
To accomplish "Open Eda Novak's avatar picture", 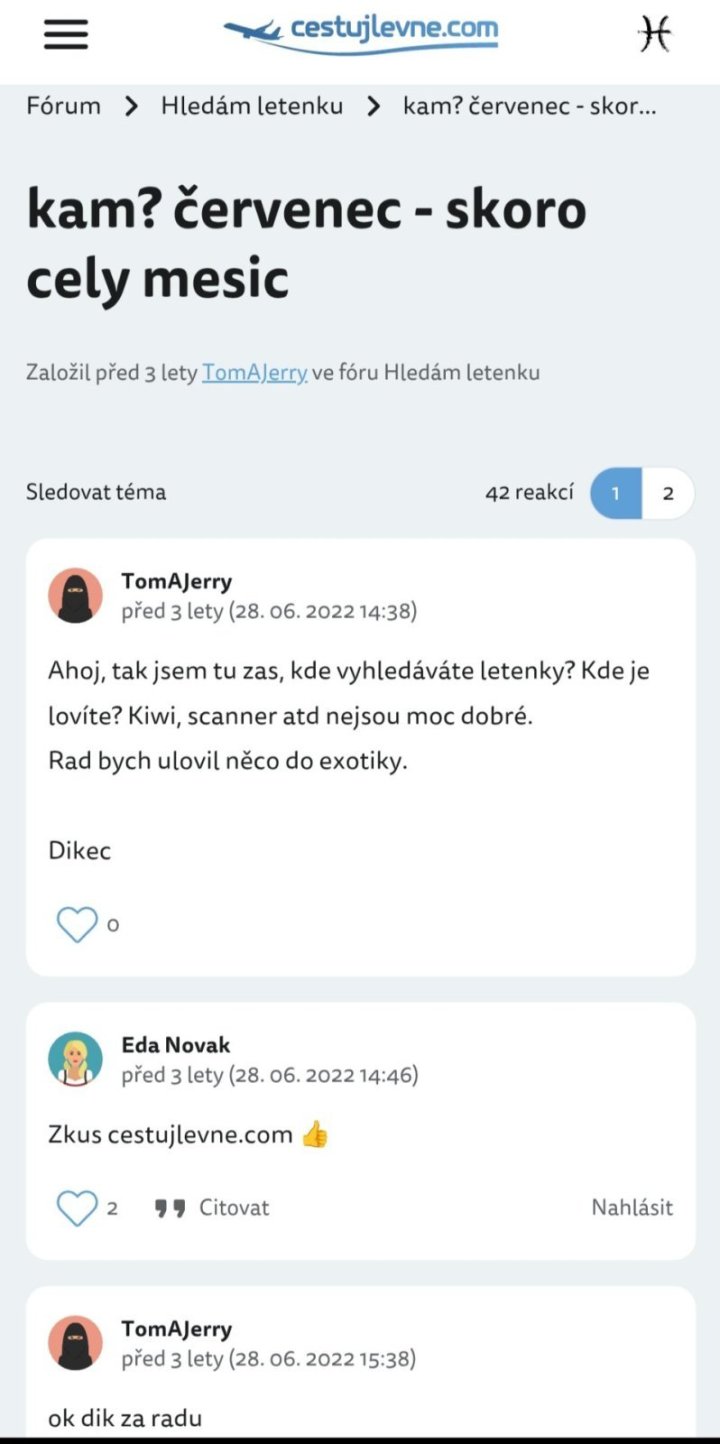I will (75, 1060).
